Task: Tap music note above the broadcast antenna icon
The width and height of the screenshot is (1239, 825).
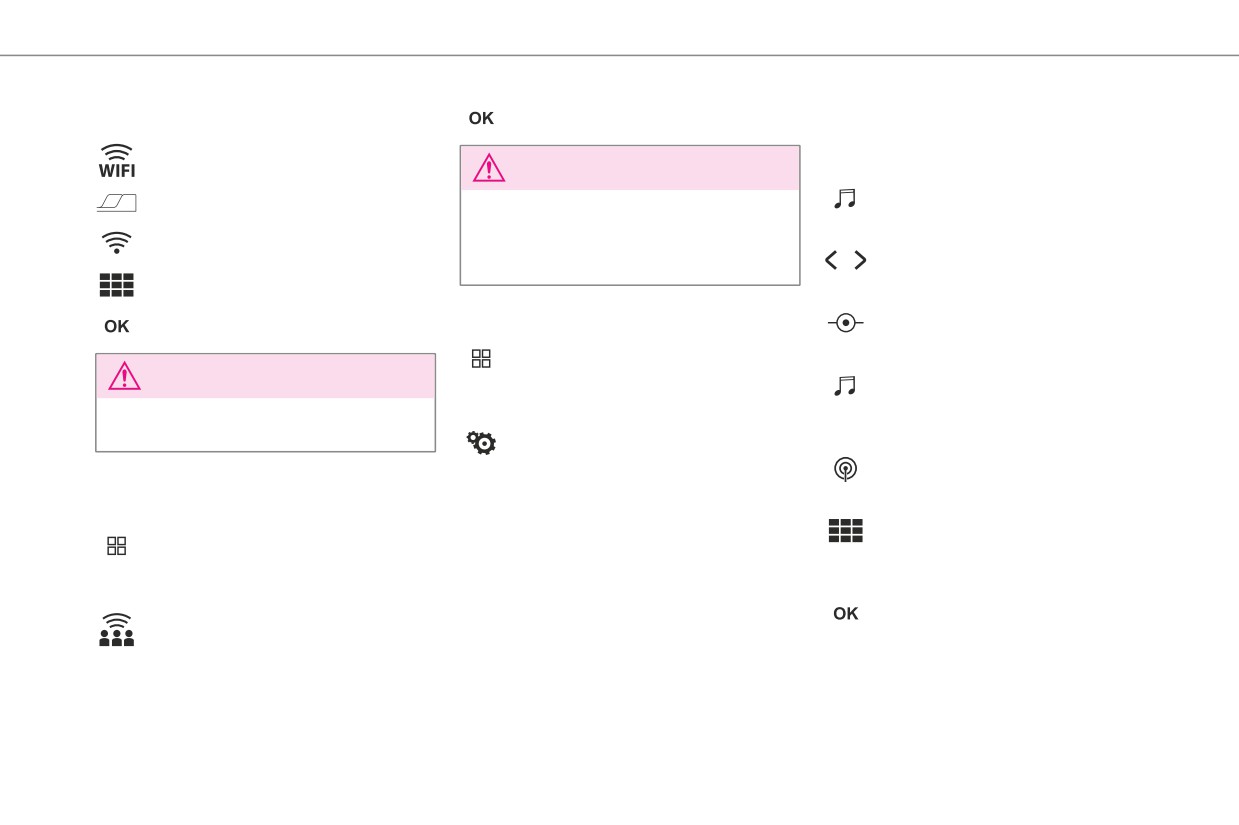Action: pos(845,386)
